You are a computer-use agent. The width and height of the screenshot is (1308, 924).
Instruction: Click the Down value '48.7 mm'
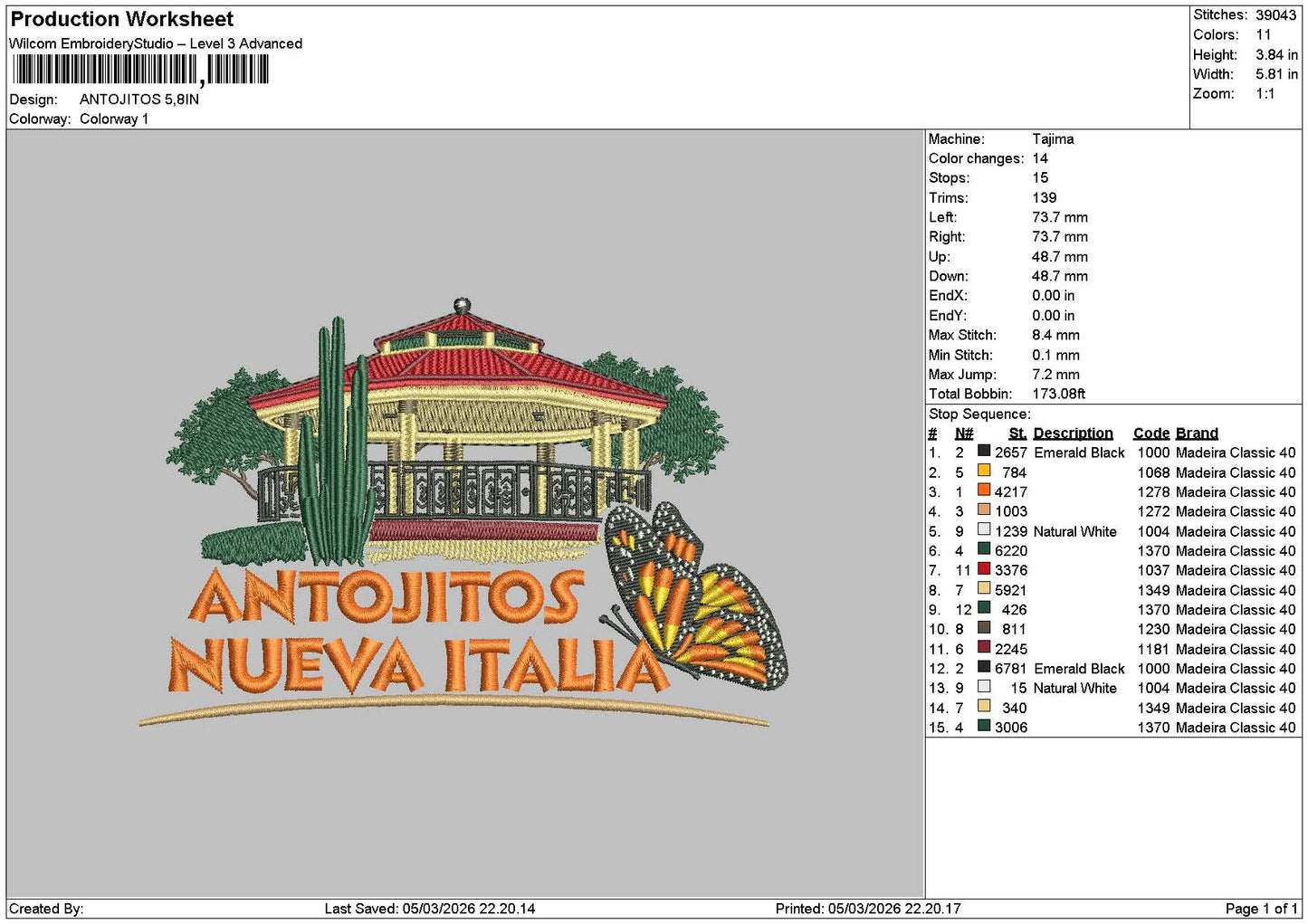point(1060,276)
